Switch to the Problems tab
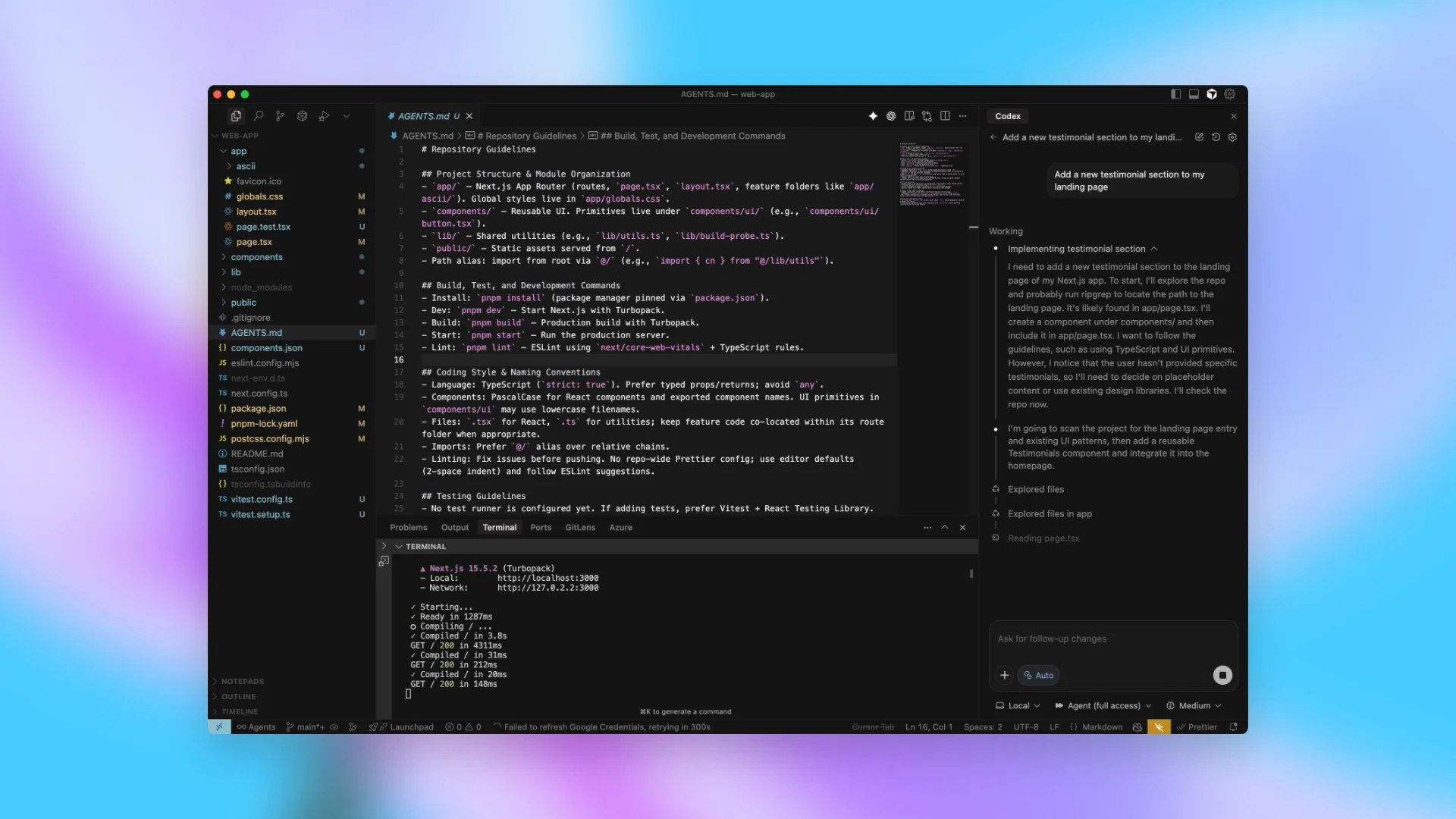This screenshot has width=1456, height=819. (408, 527)
